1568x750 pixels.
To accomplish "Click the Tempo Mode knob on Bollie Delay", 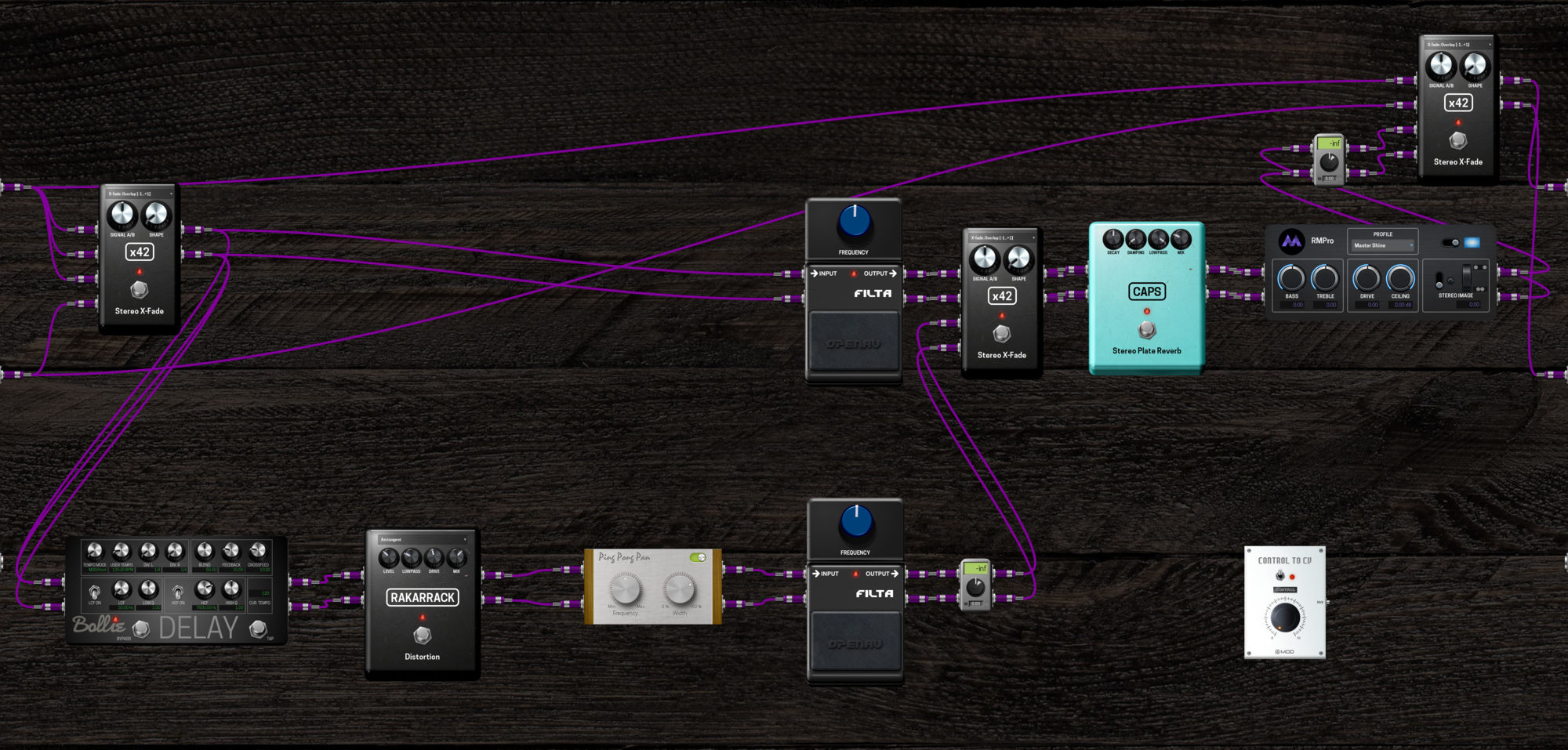I will [95, 551].
